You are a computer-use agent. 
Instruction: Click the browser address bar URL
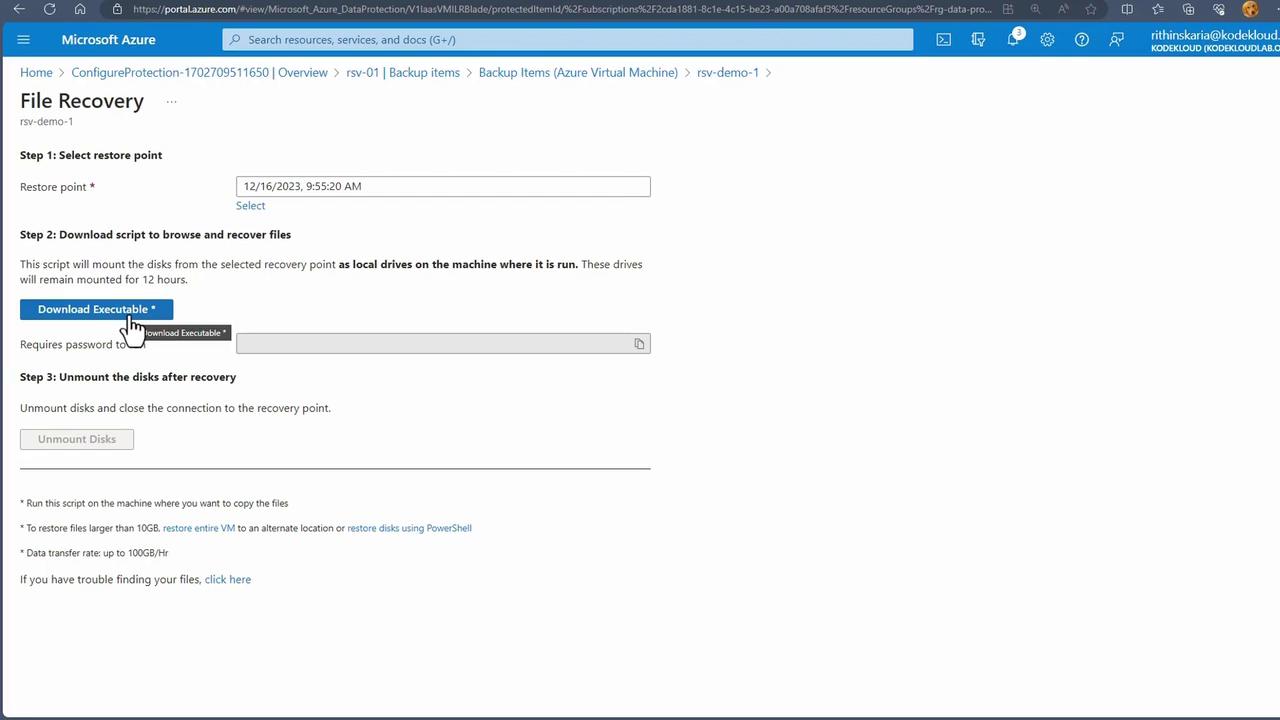coord(562,9)
